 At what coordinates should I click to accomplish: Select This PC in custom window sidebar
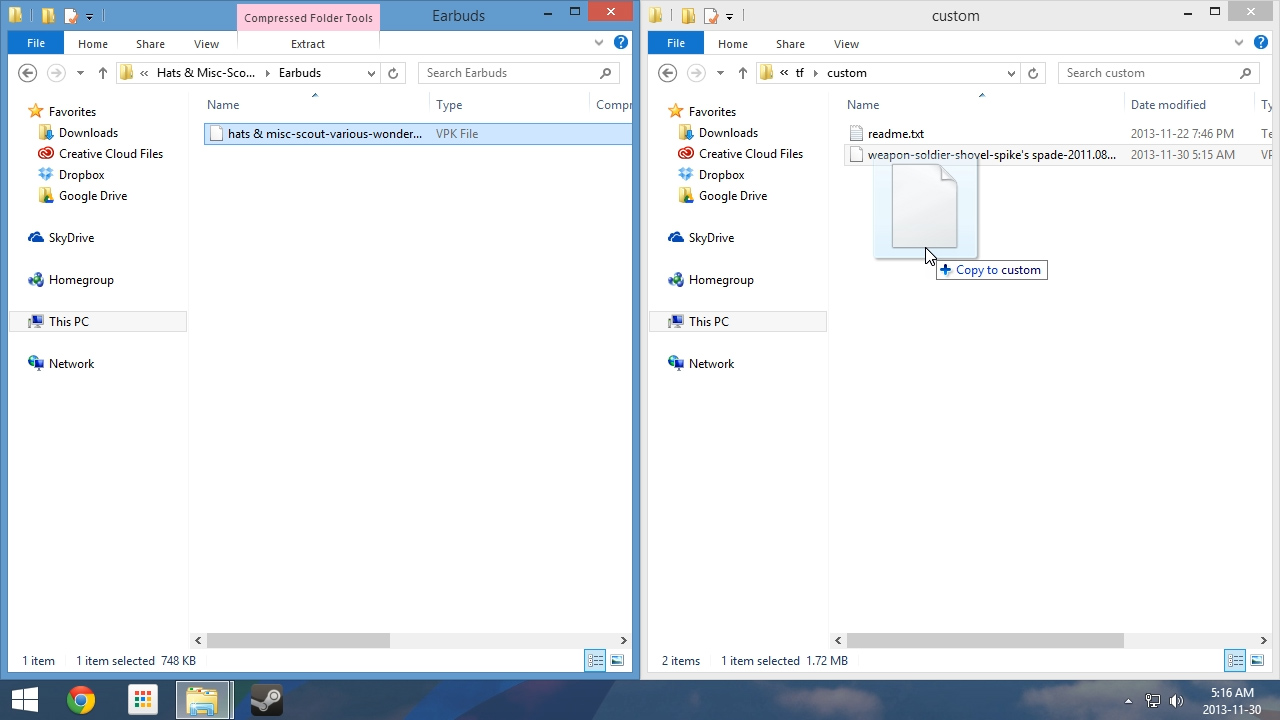click(x=738, y=322)
